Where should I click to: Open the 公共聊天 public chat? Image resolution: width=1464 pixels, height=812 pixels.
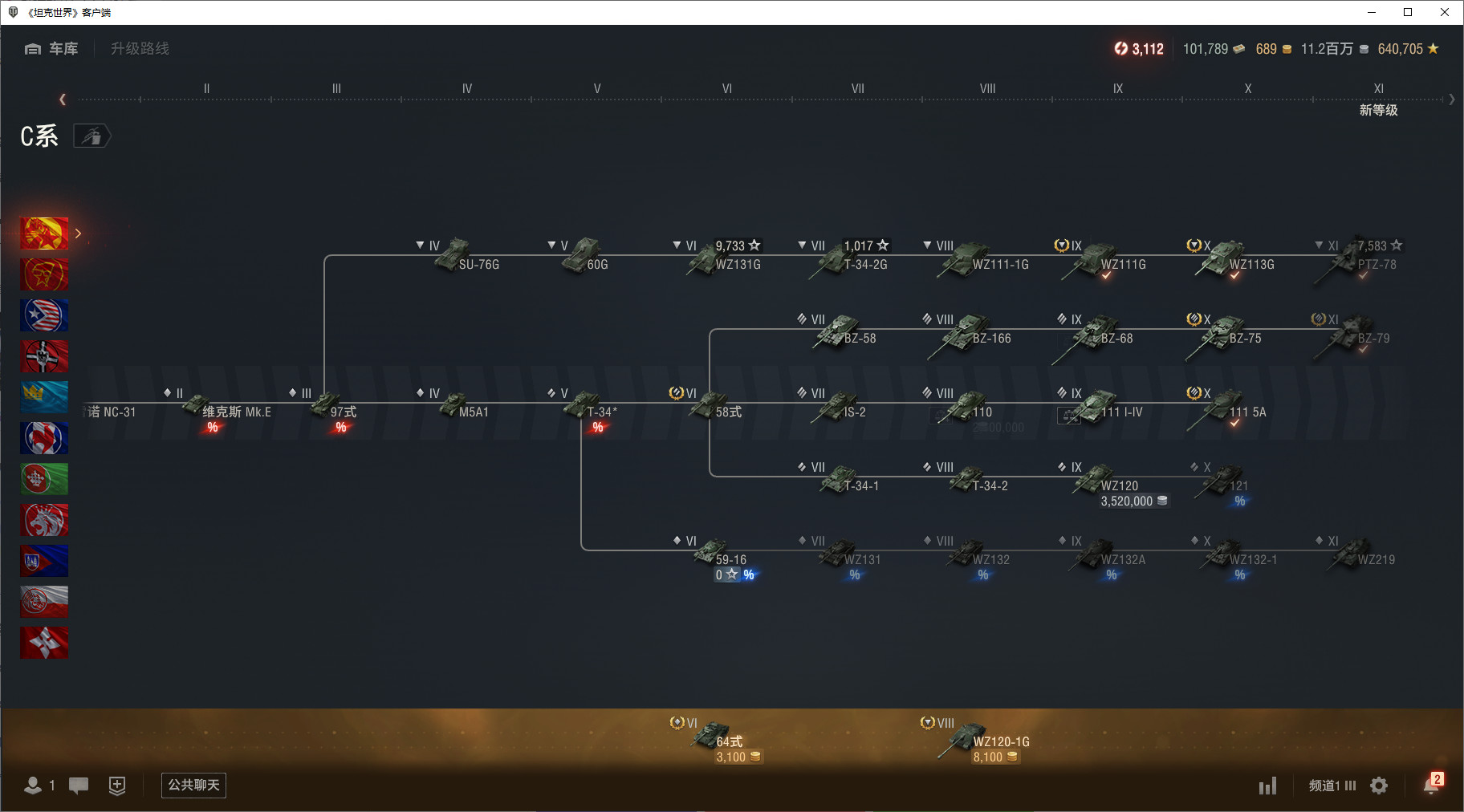(x=193, y=786)
